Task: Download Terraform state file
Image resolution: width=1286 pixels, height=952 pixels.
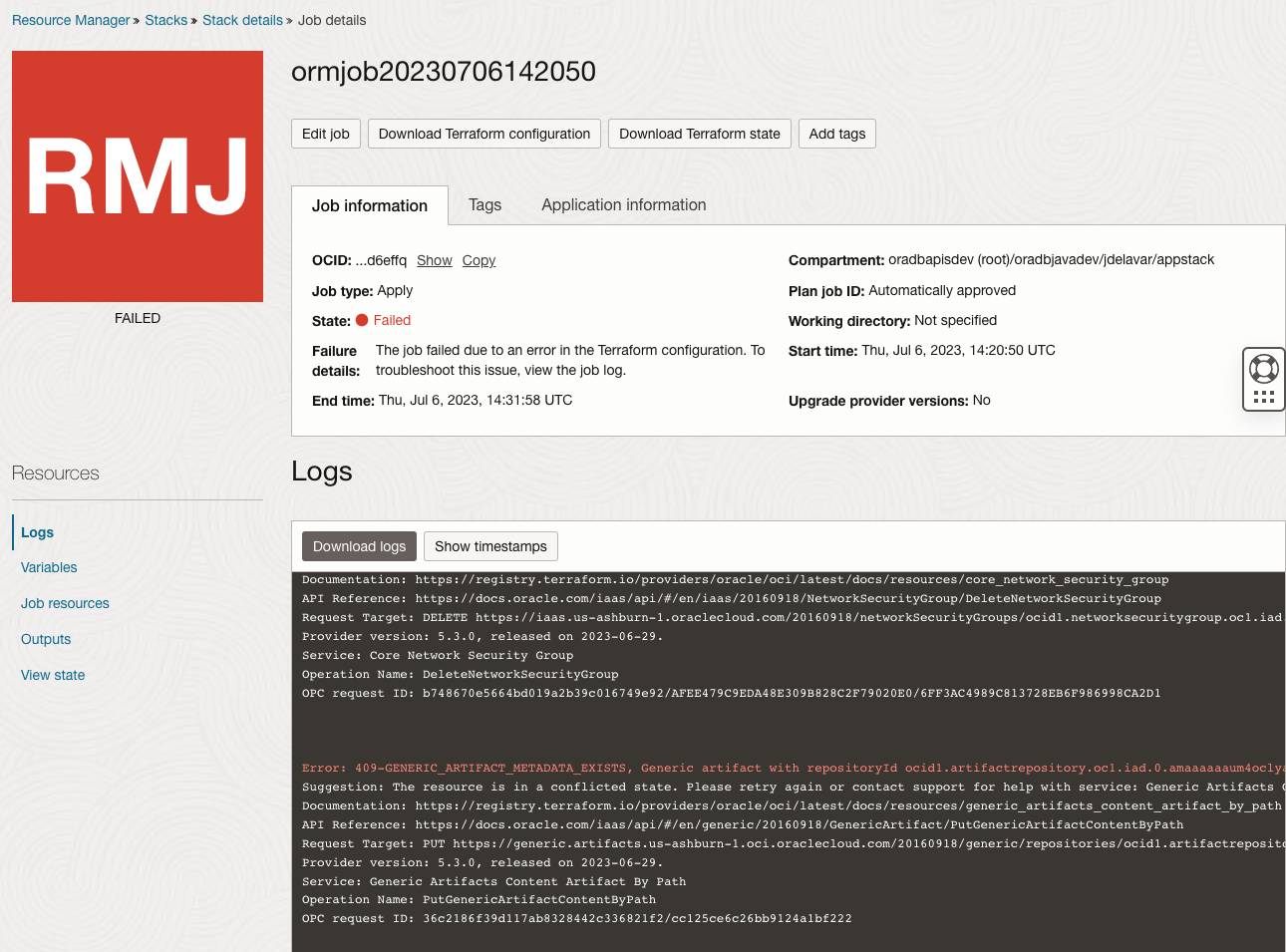Action: (700, 134)
